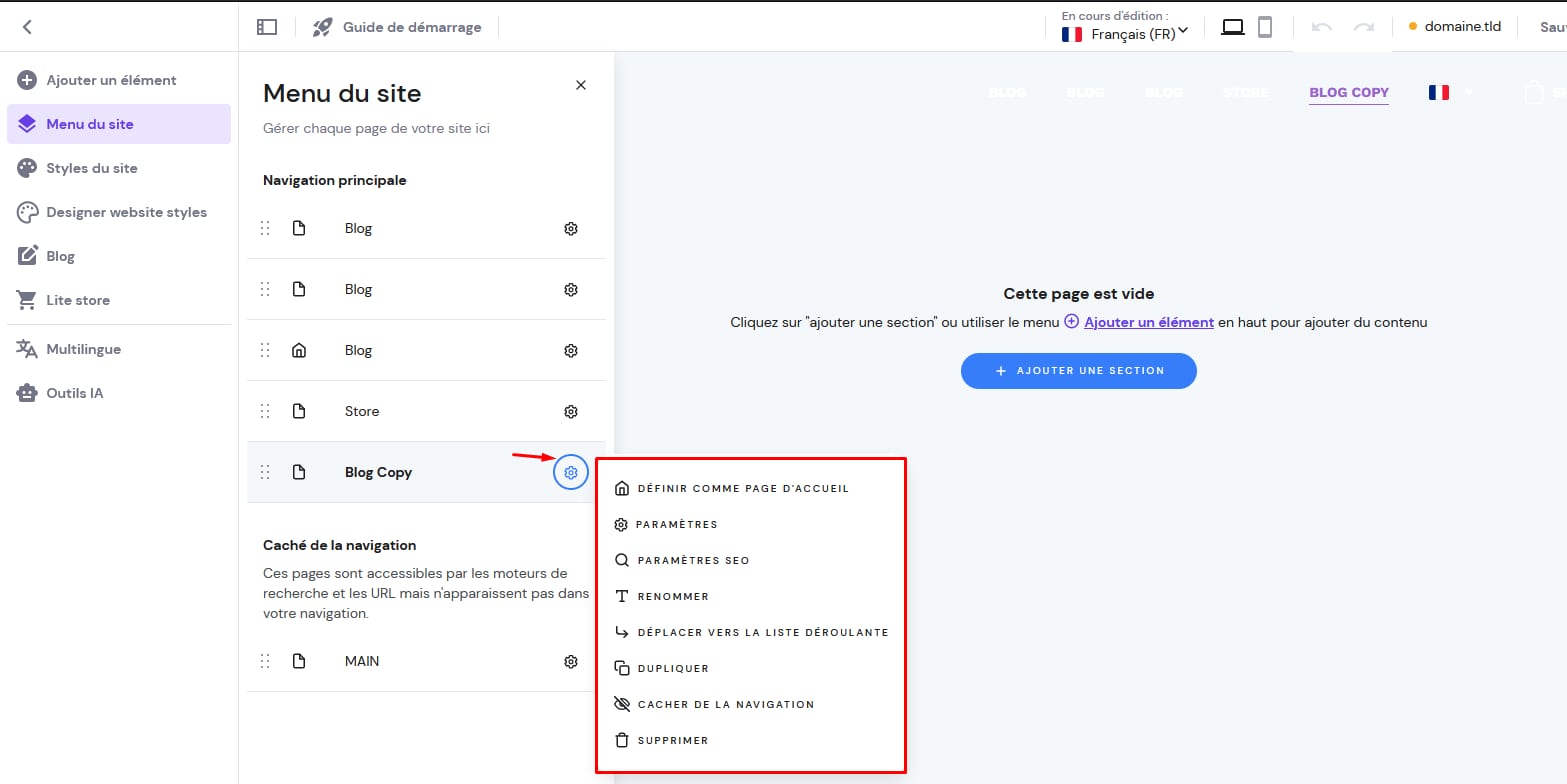
Task: Toggle the sidebar panel layout icon
Action: click(x=266, y=27)
